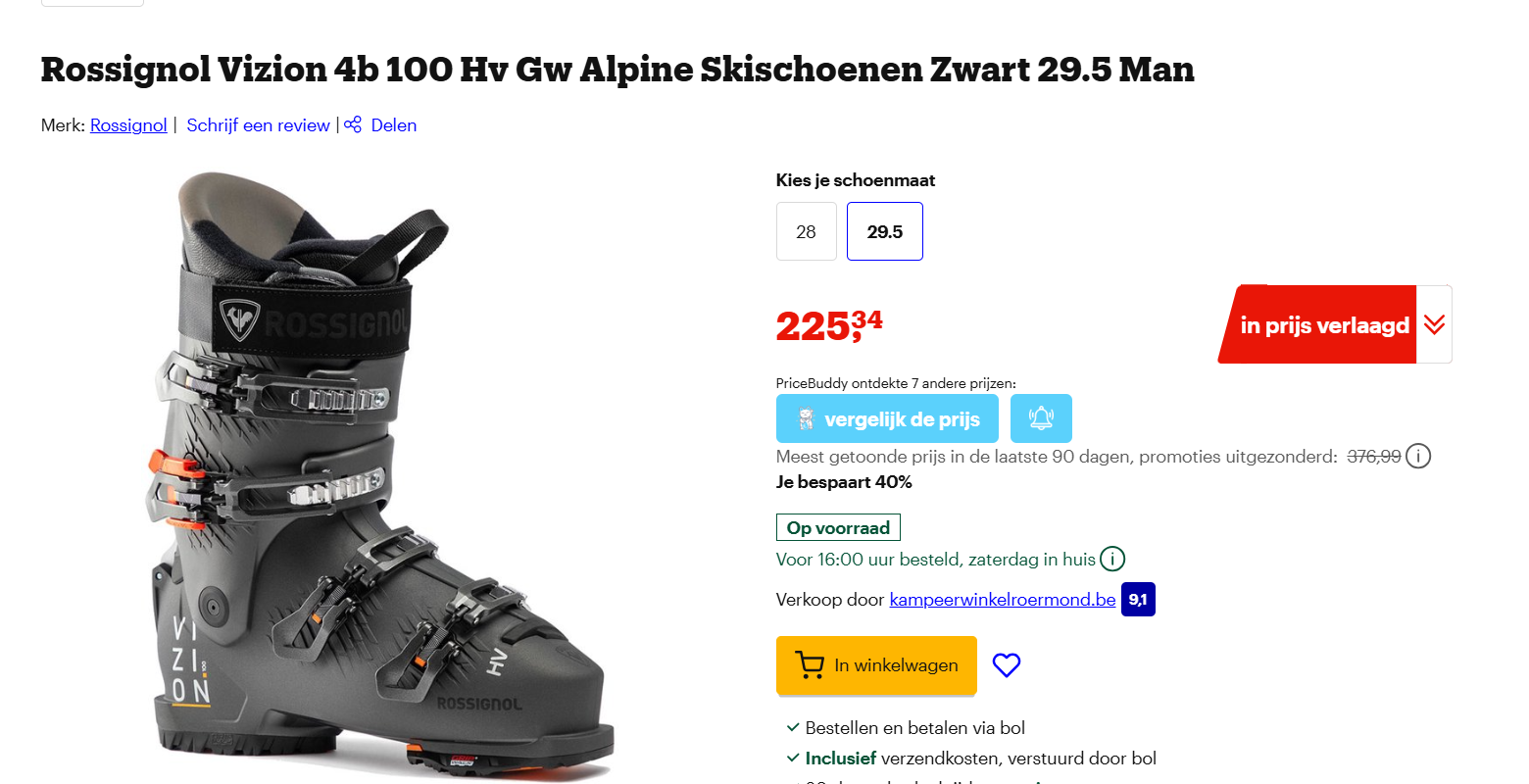Open the info icon next to 376,99
This screenshot has height=784, width=1529.
1418,455
